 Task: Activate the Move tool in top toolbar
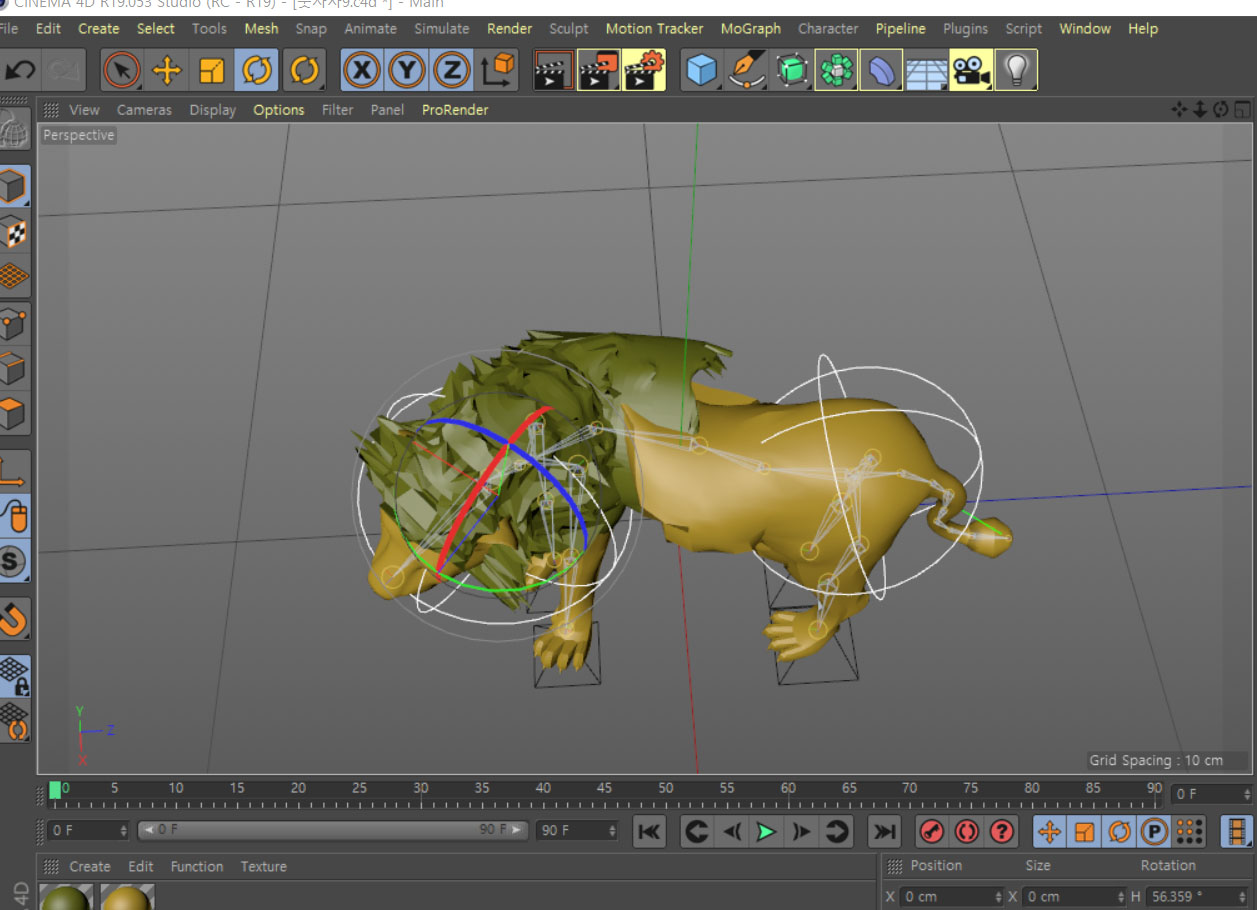pyautogui.click(x=167, y=70)
